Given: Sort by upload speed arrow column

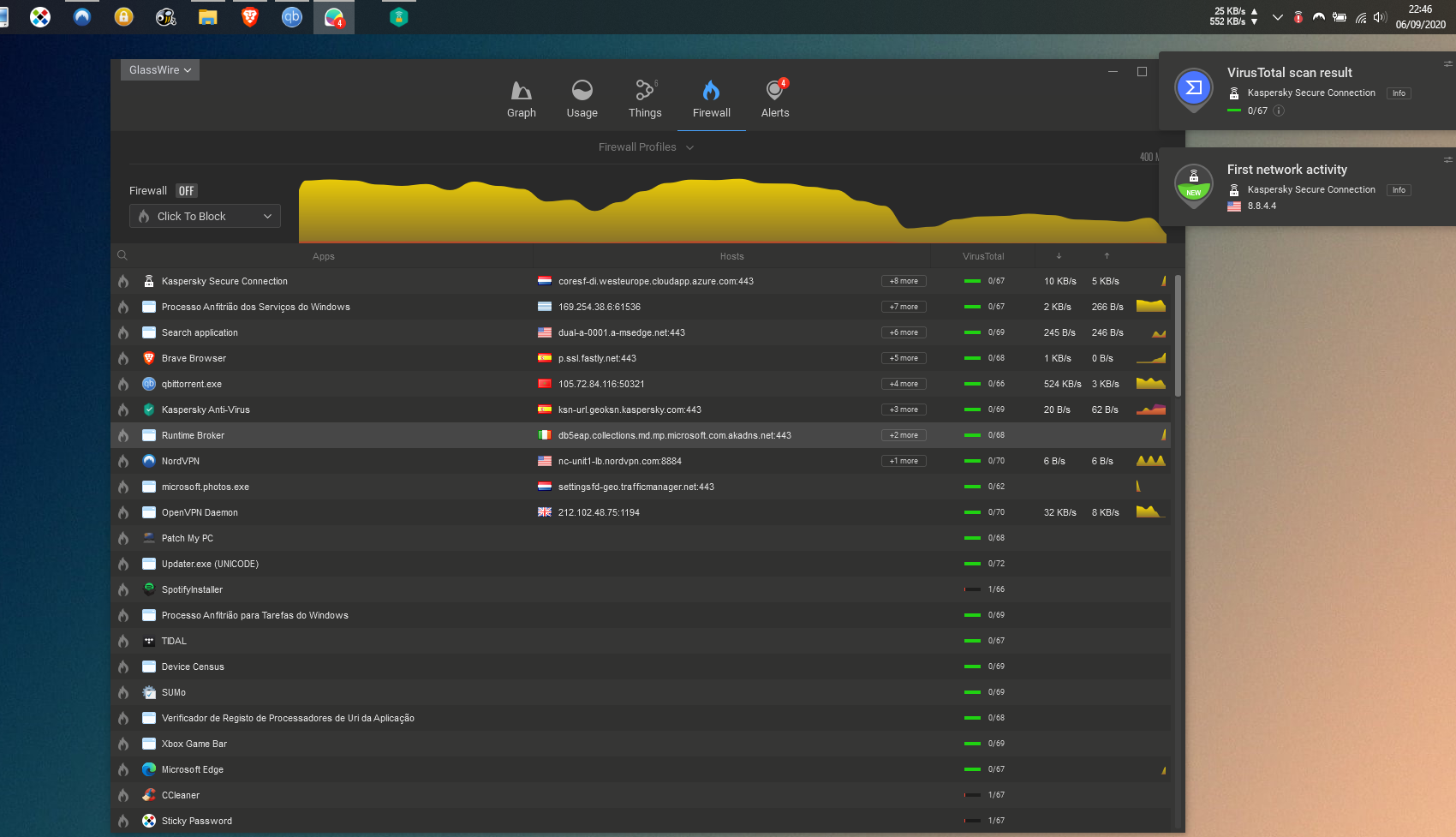Looking at the screenshot, I should [x=1107, y=256].
